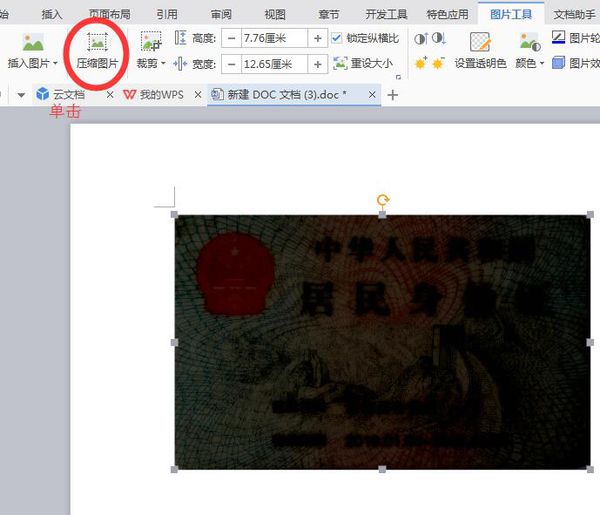
Task: Close the 新建 DOC 文档 (3).doc tab
Action: (x=372, y=95)
